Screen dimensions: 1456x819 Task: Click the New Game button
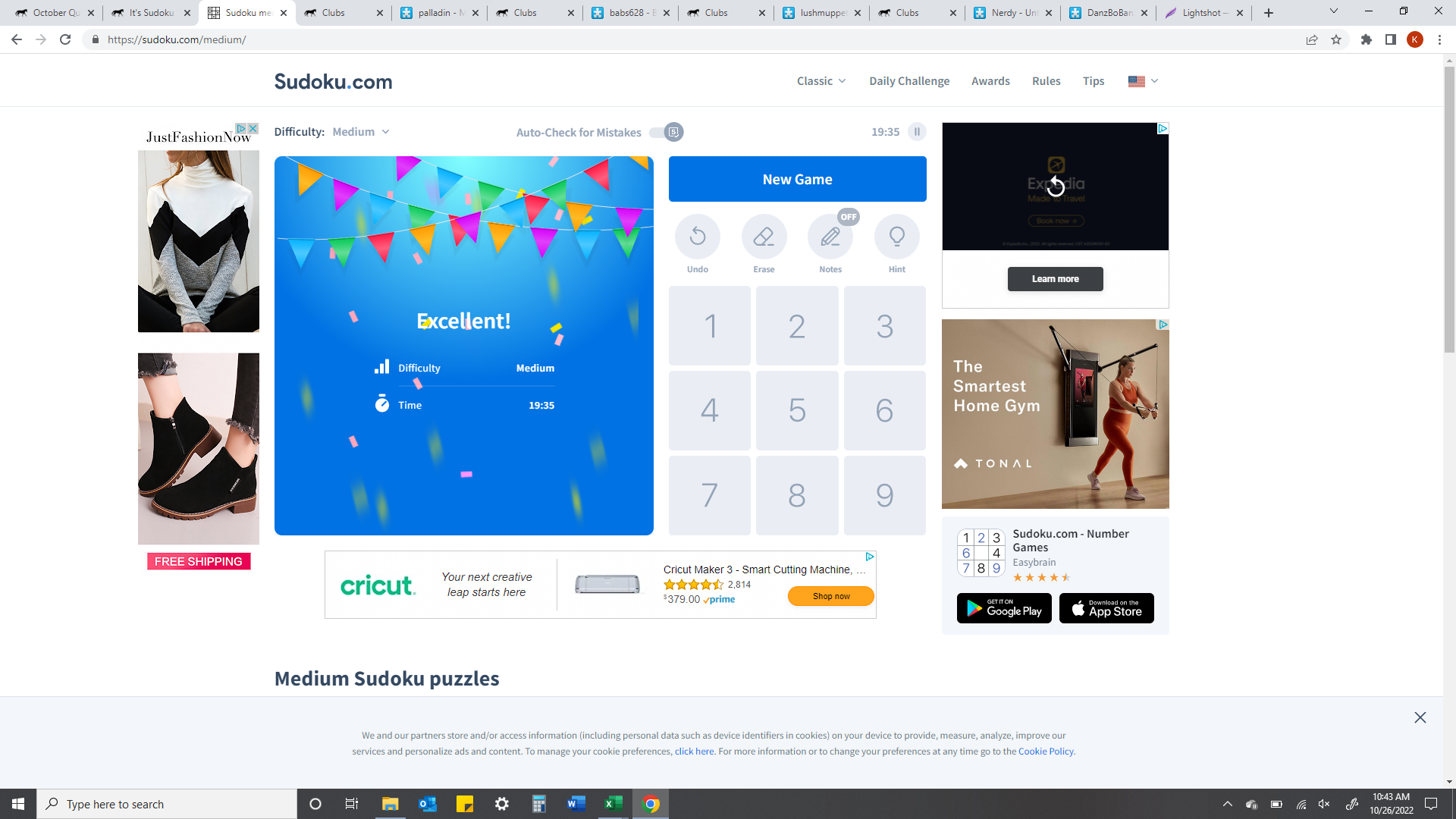point(797,178)
